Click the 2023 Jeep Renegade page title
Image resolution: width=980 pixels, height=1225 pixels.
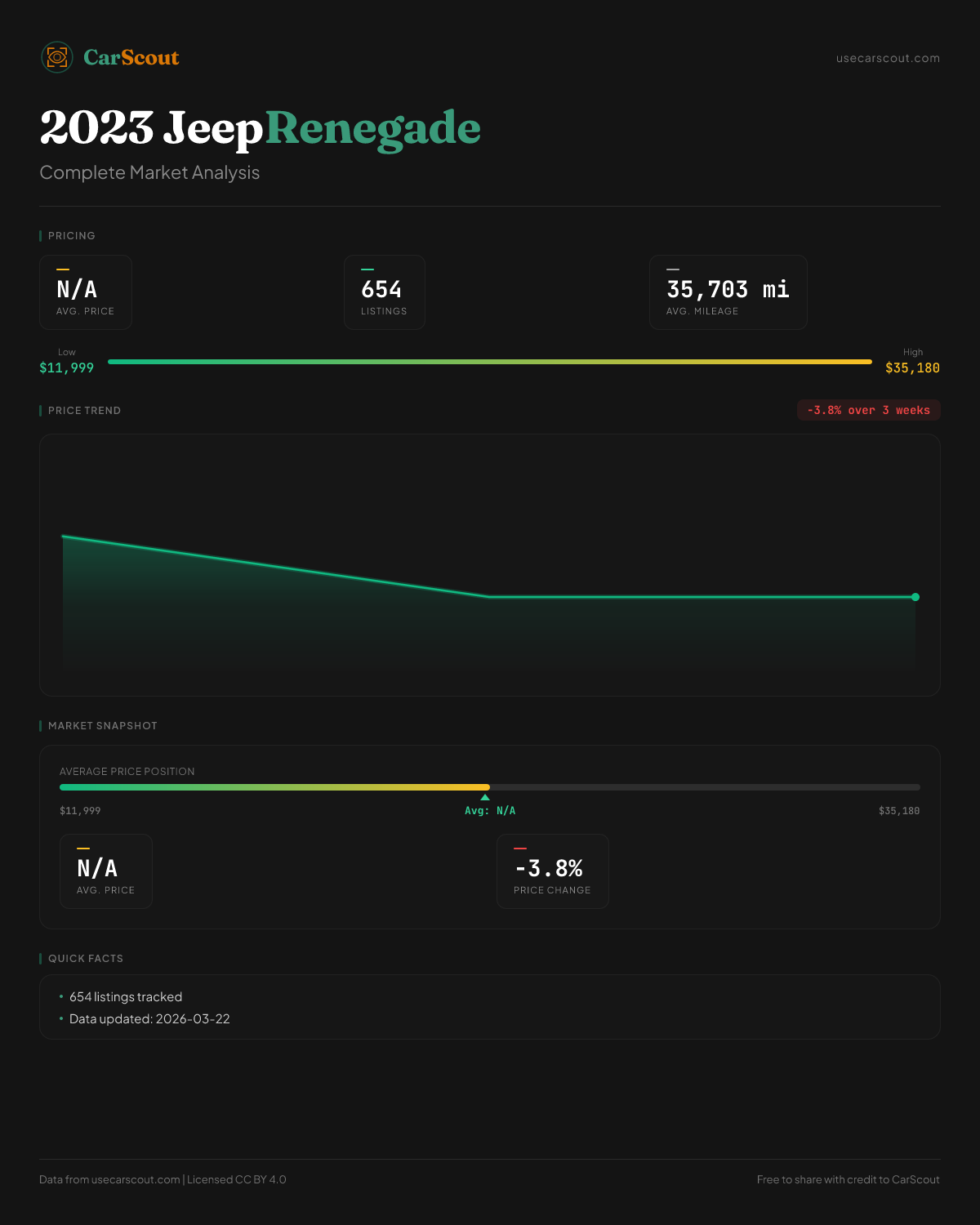pos(260,128)
